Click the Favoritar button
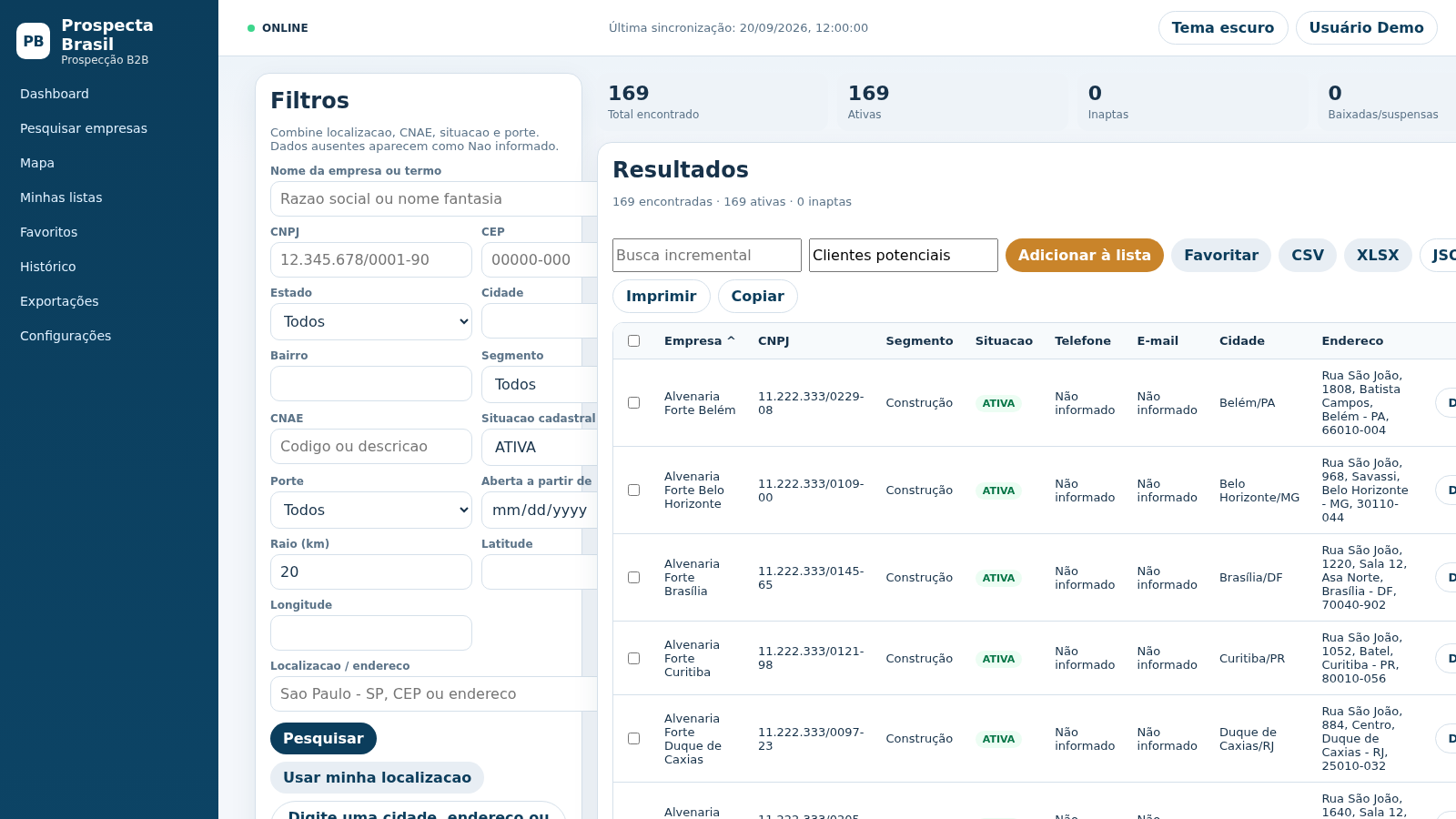 click(1220, 255)
